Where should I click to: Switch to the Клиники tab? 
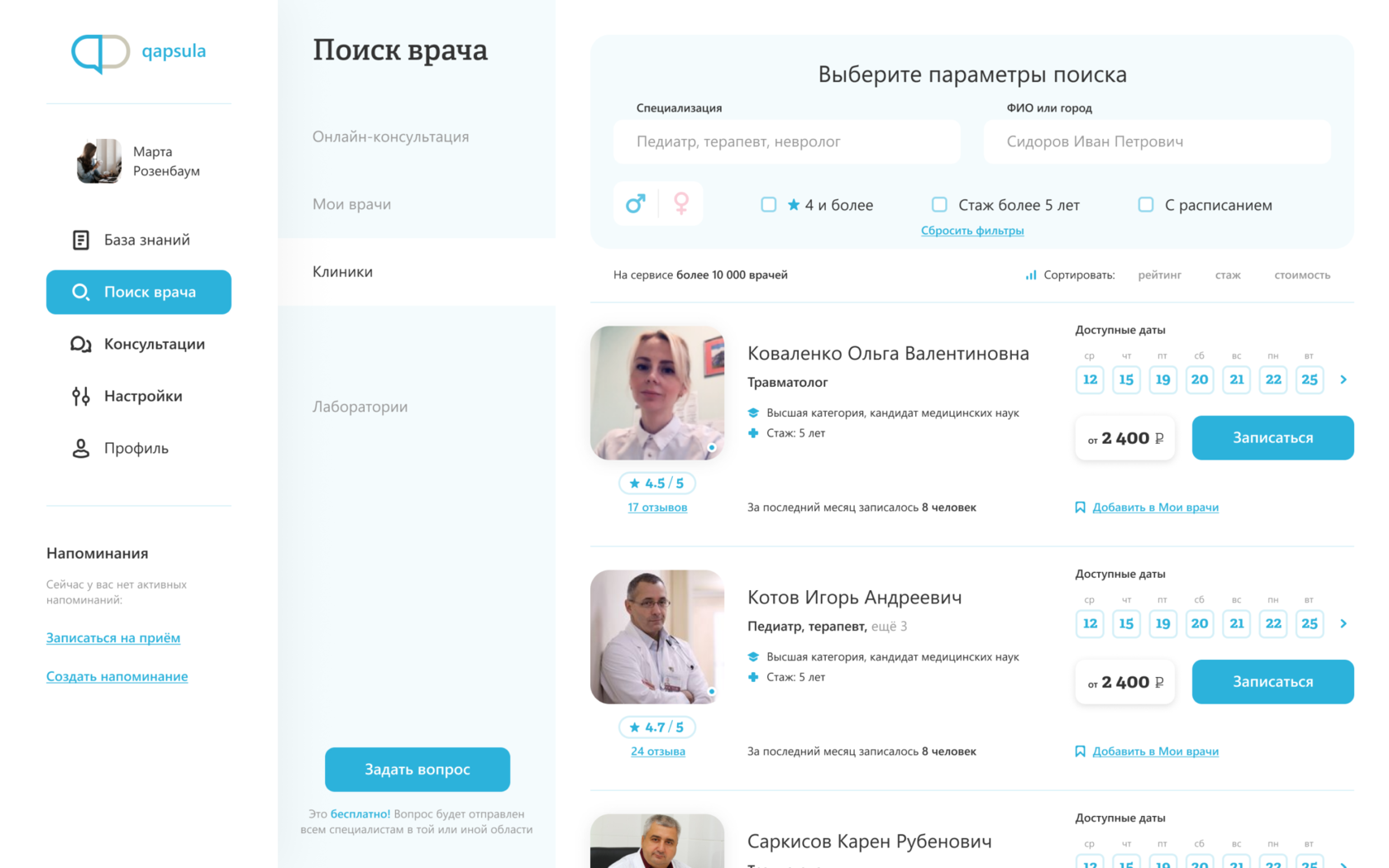click(342, 271)
